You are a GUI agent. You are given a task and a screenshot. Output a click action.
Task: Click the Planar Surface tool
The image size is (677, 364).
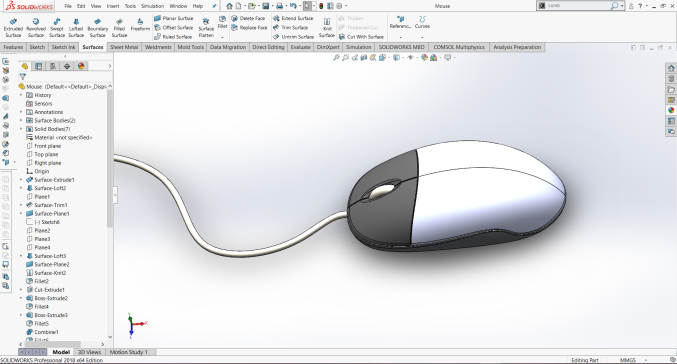174,18
